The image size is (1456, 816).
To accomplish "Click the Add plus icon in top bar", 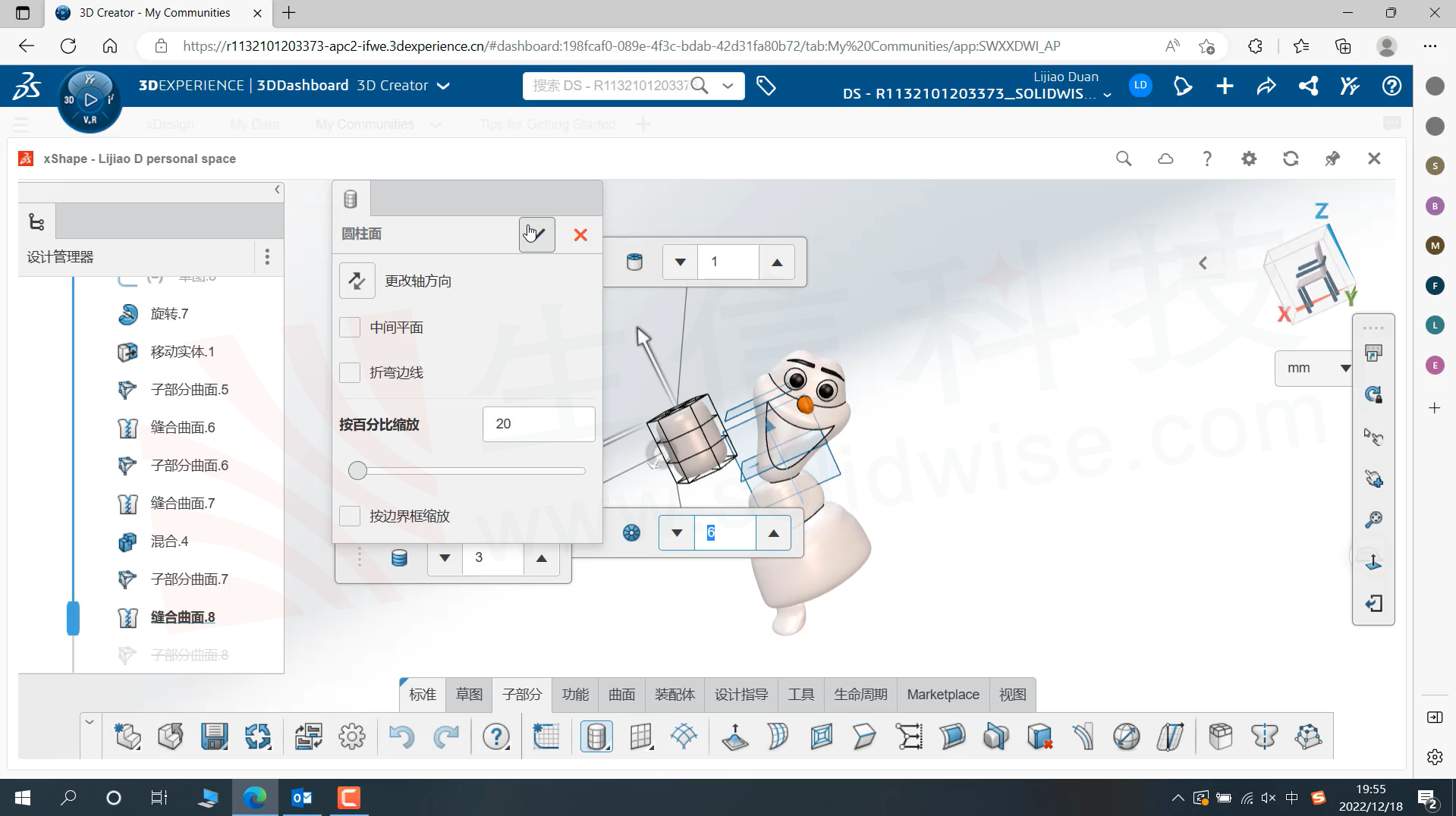I will [x=1225, y=86].
